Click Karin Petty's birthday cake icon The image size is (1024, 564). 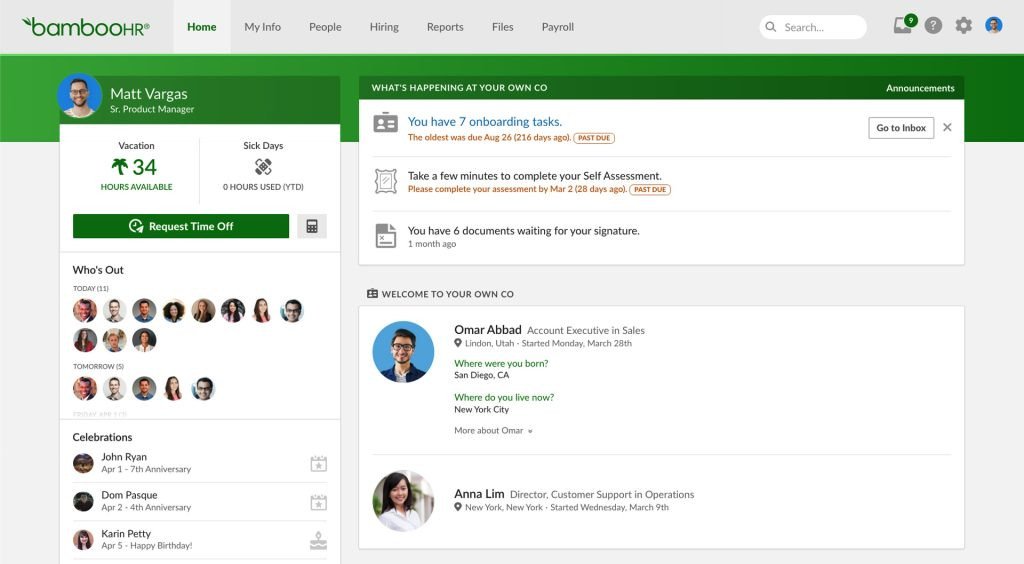[x=318, y=540]
